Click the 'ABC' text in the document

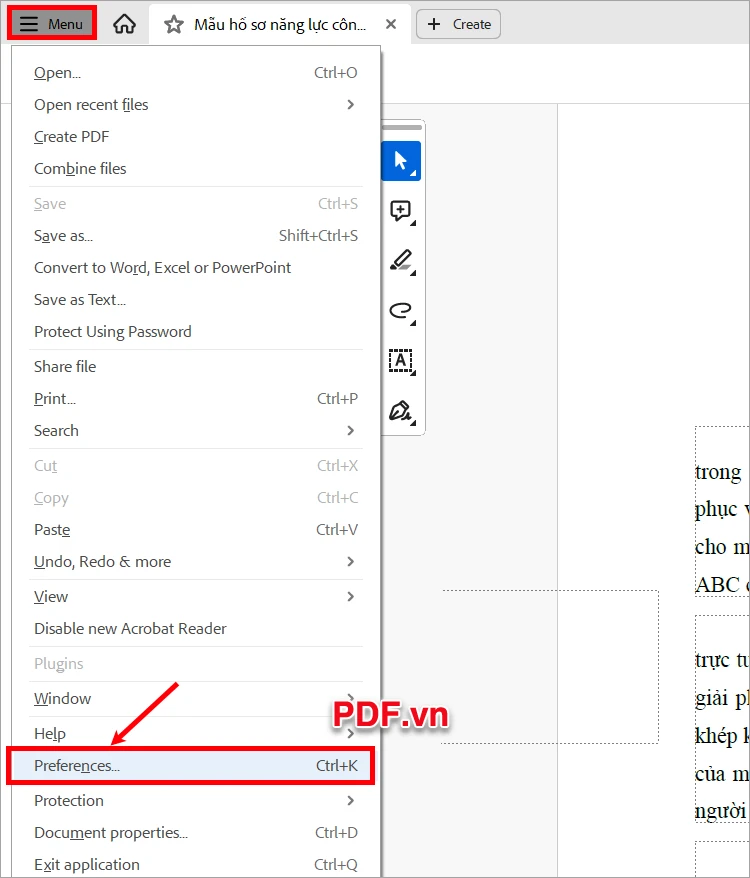[718, 585]
